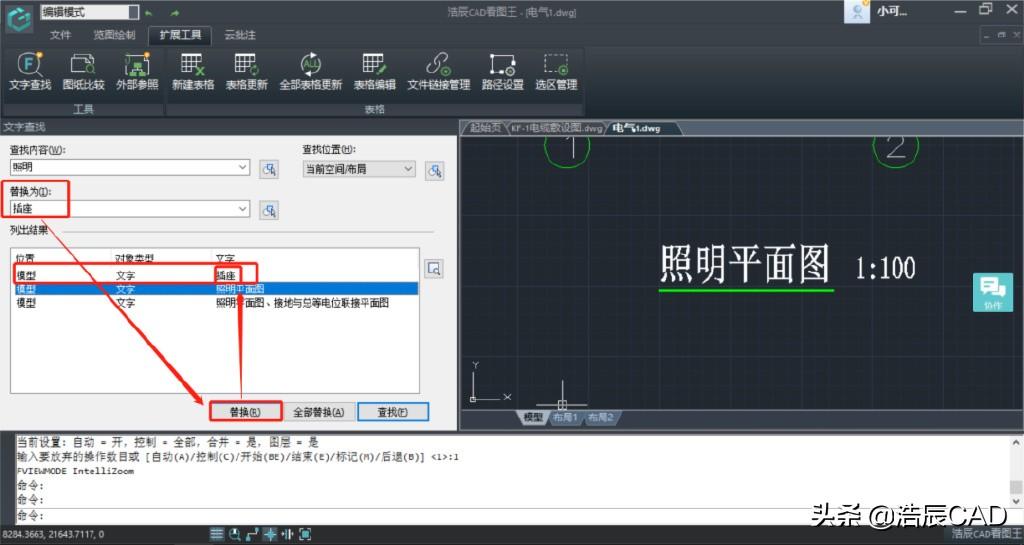Viewport: 1024px width, 545px height.
Task: Click pick-text icon beside 查找内容 field
Action: coord(269,170)
